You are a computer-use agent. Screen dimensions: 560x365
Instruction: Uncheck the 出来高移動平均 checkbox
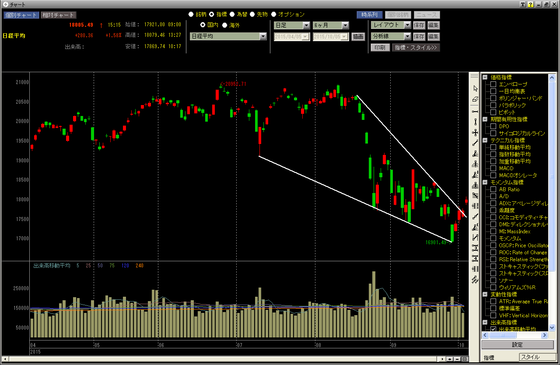493,329
